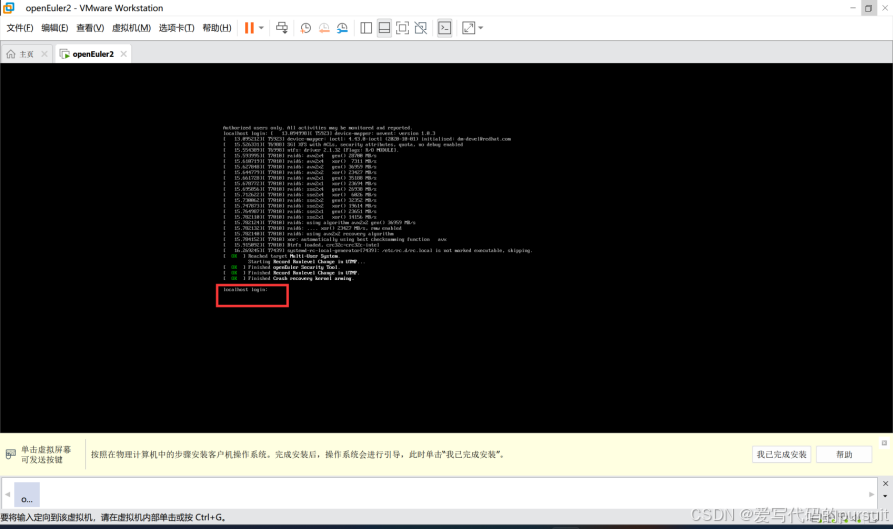The height and width of the screenshot is (530, 893).
Task: Click the 'Authorized users only' console line
Action: tap(317, 128)
